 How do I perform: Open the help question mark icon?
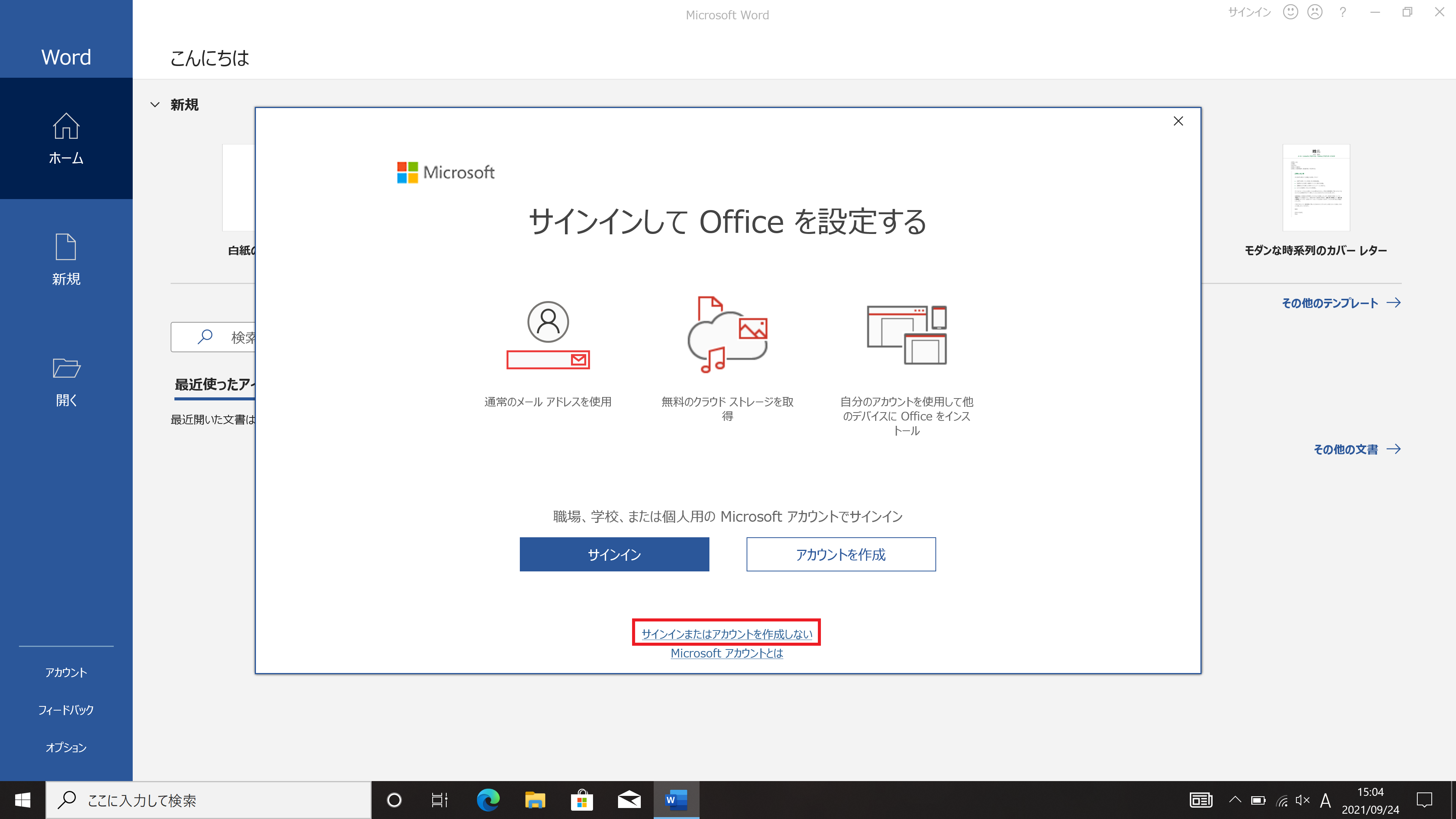(x=1343, y=12)
